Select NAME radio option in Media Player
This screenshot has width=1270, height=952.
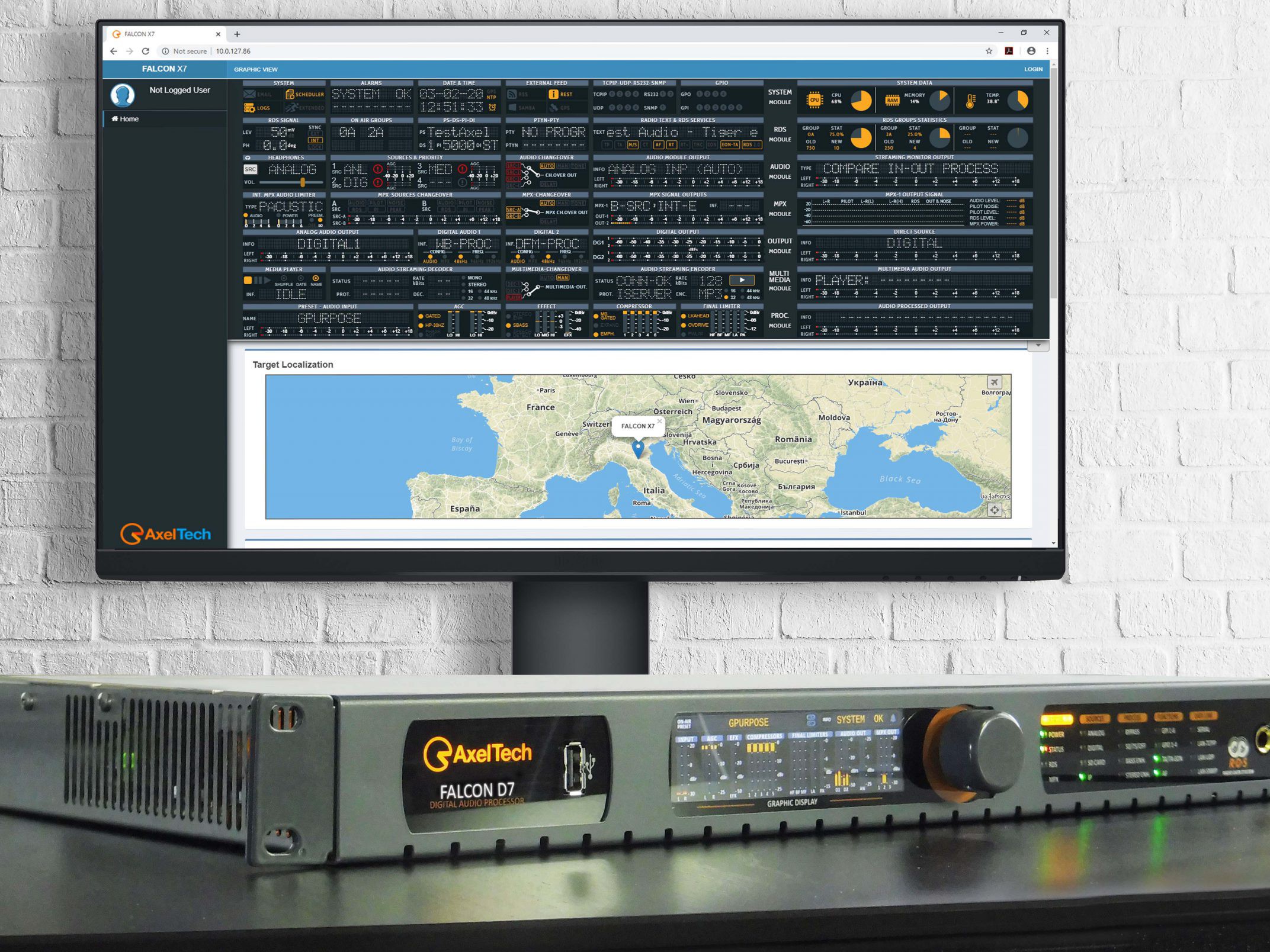[316, 278]
